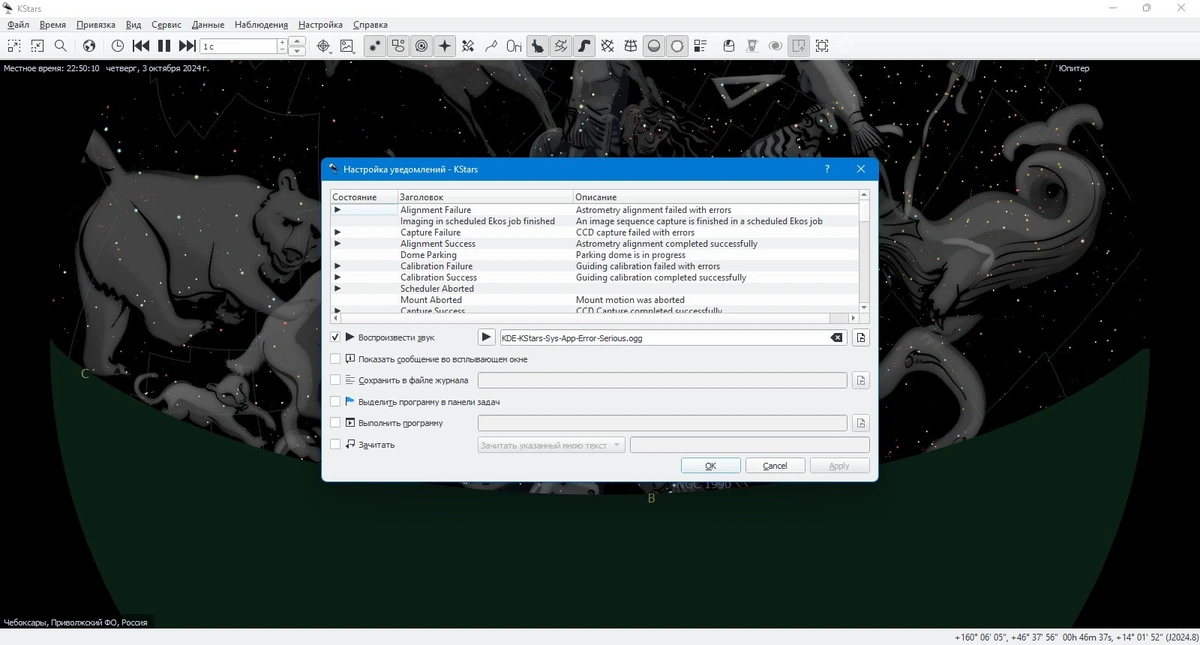Enable 'Показать сообщение во всплывающем окне'
The height and width of the screenshot is (645, 1200).
335,359
